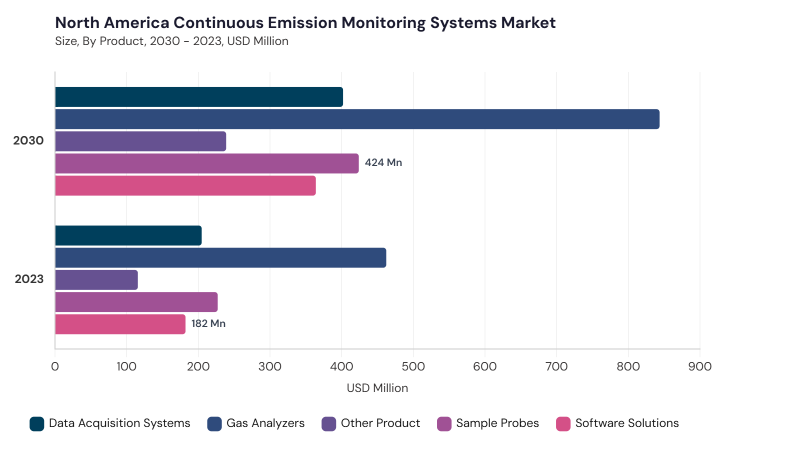Toggle the Gas Analyzers legend label
Screen dimensions: 800x450
[265, 423]
